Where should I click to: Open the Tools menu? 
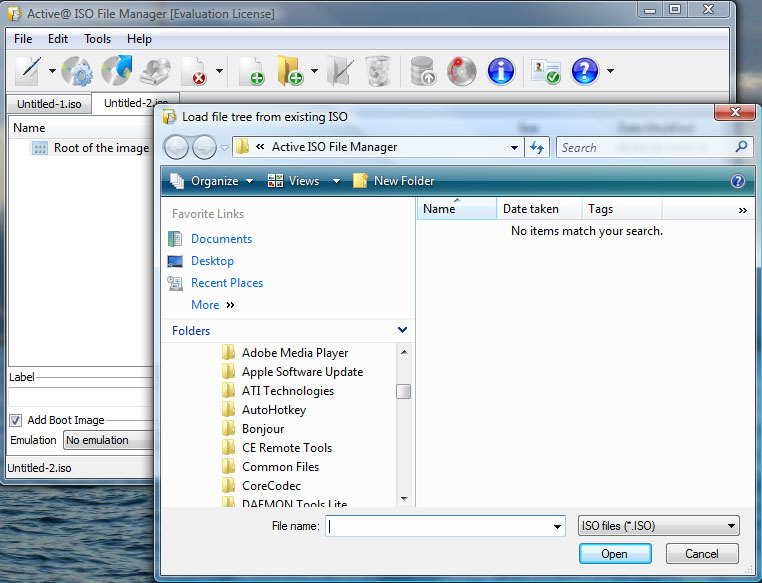pos(97,39)
